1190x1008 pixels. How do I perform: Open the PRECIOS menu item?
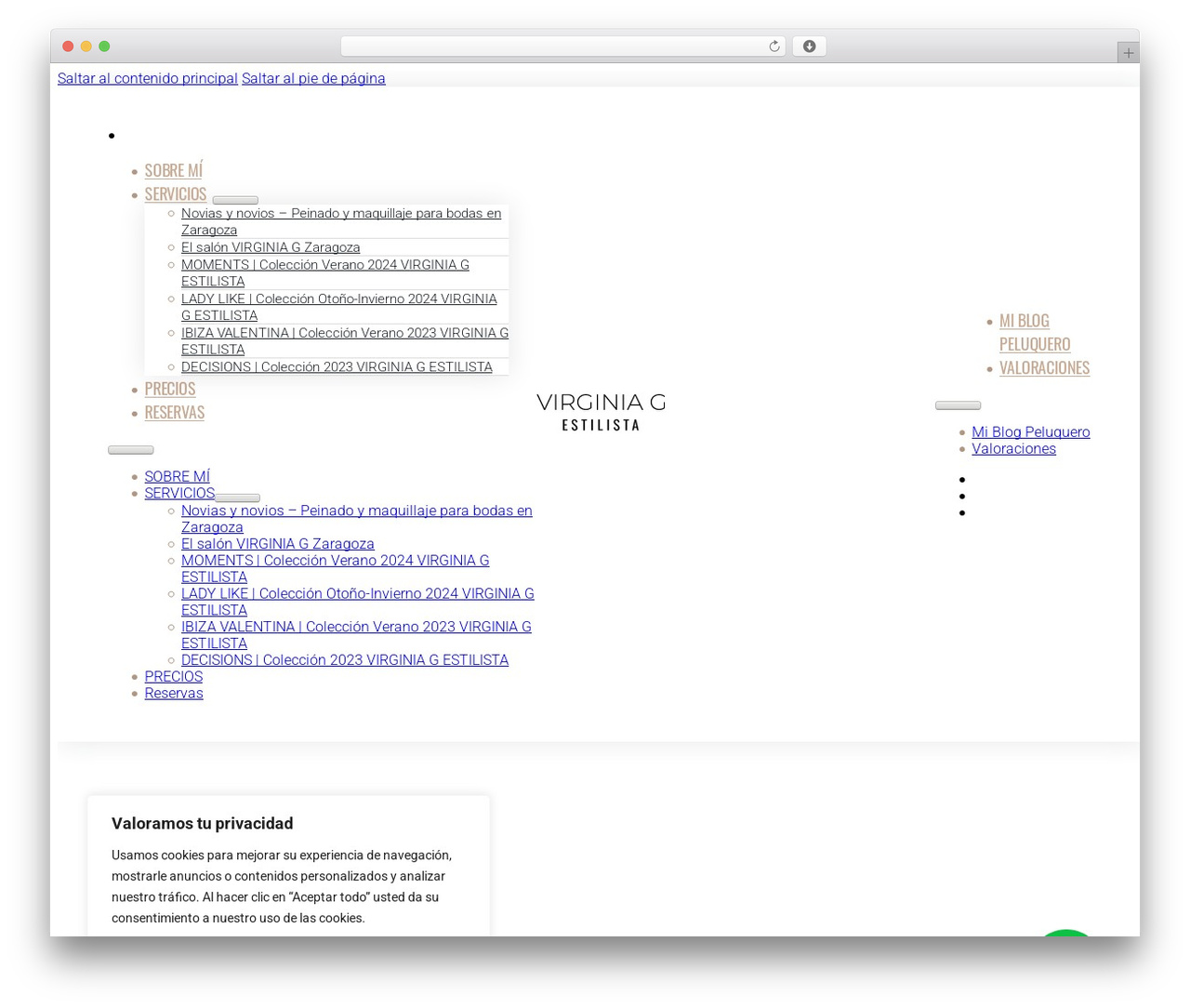click(169, 389)
